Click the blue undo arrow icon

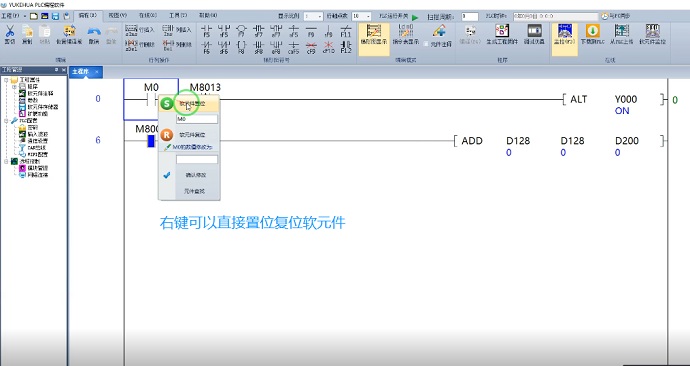(x=94, y=32)
